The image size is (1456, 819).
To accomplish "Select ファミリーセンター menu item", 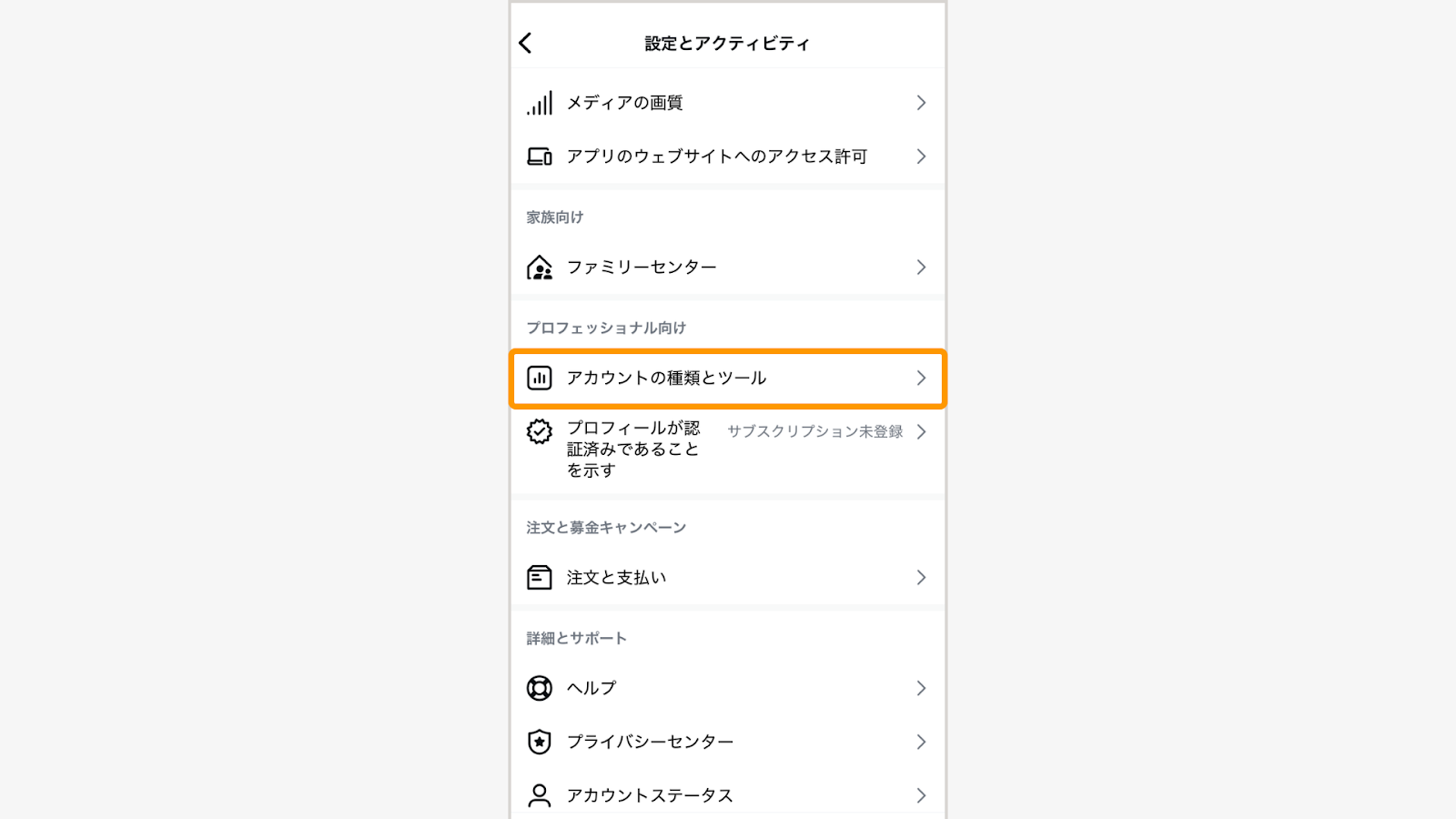I will coord(728,268).
